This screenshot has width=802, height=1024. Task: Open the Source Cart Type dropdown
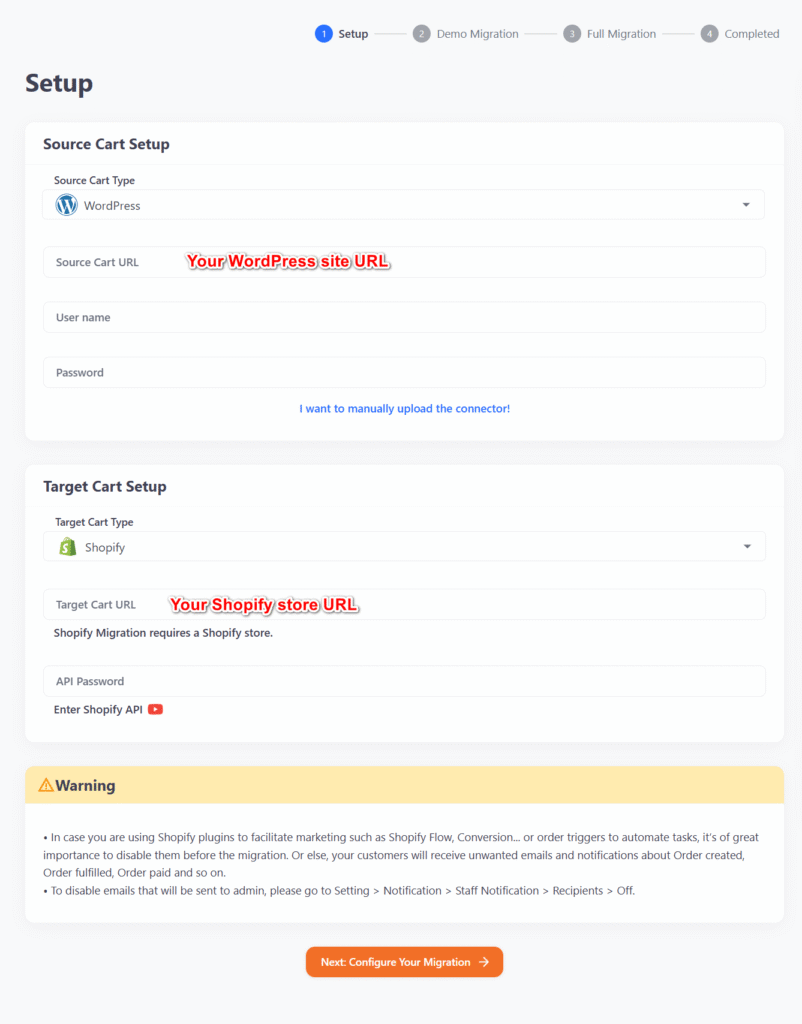(x=404, y=204)
